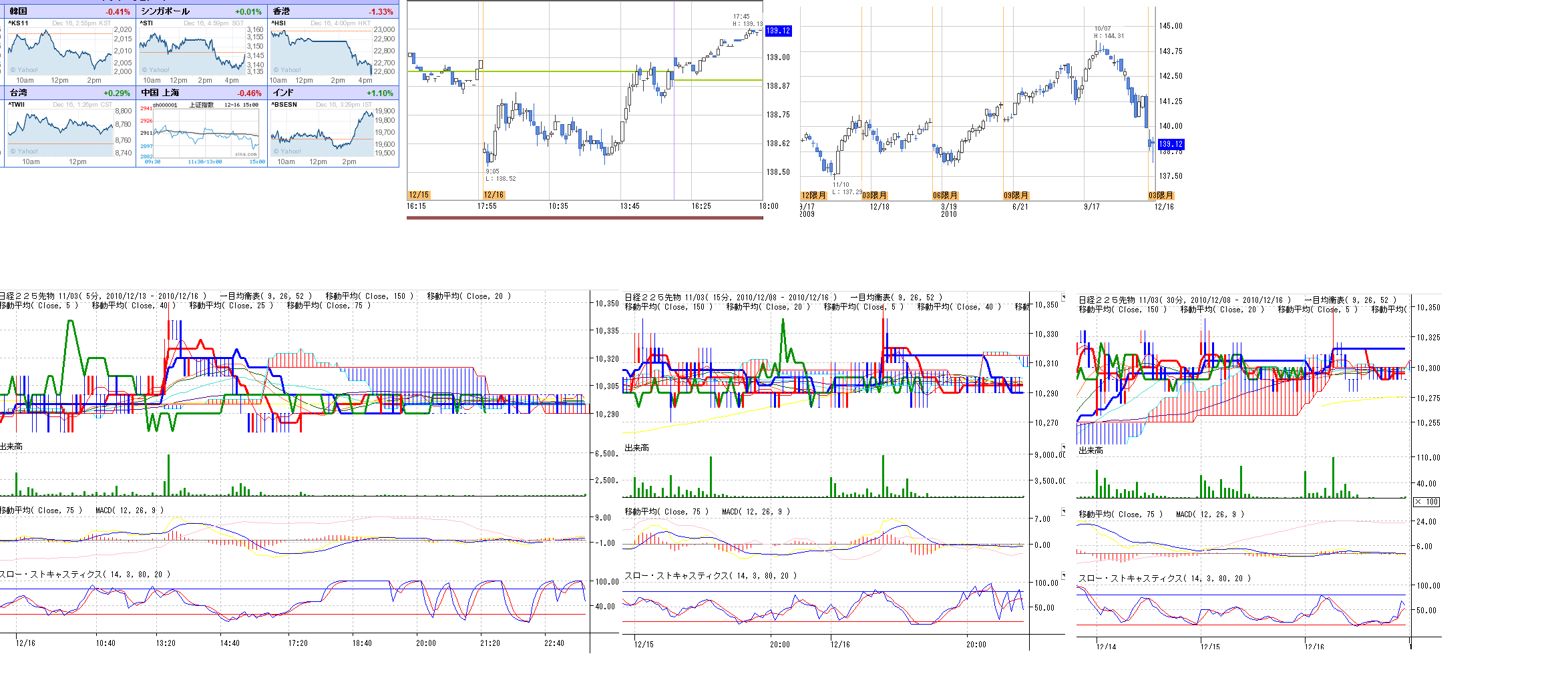Select the Hong Kong ^HSI chart
The image size is (1568, 678).
click(322, 51)
